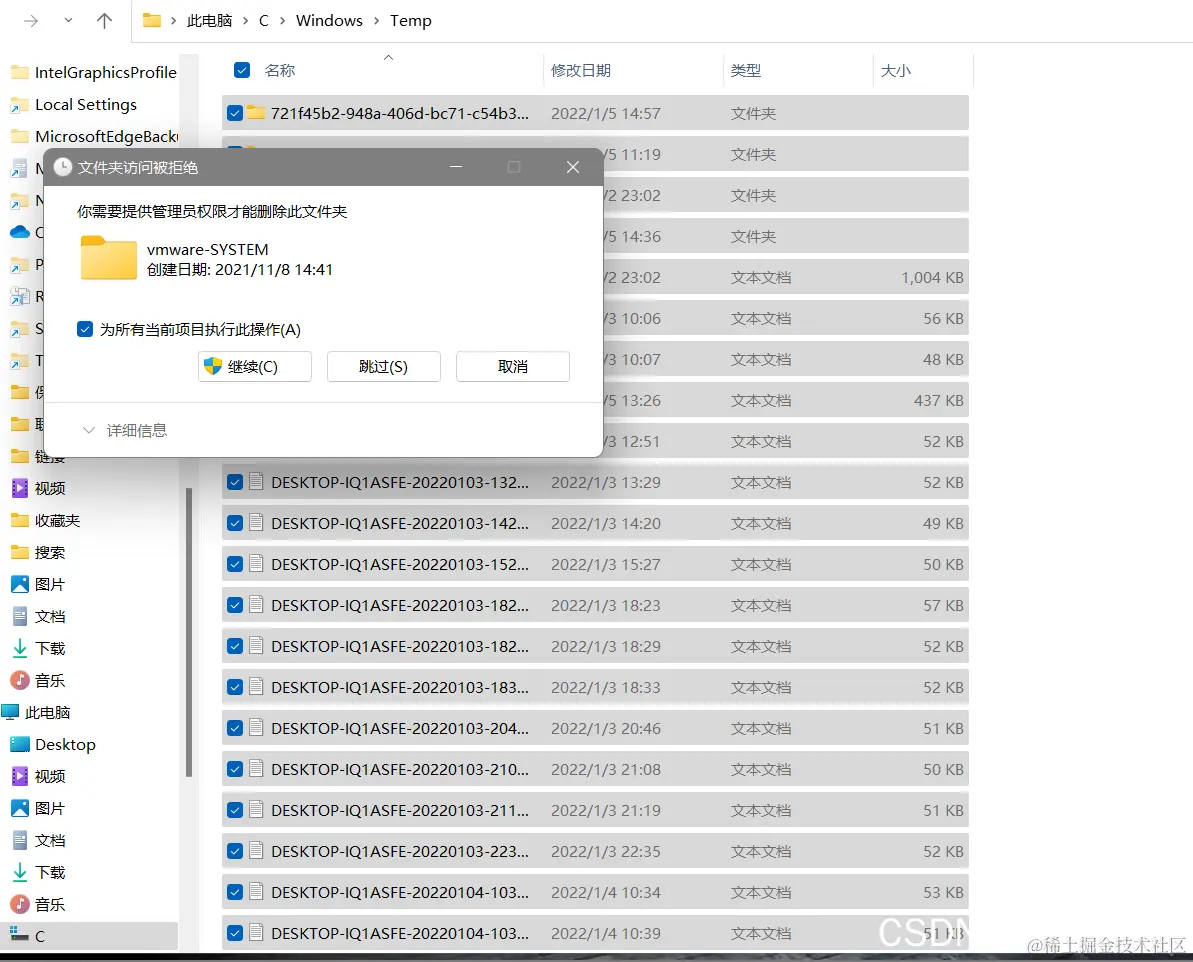The width and height of the screenshot is (1193, 962).
Task: Click the OneDrive cloud icon in sidebar
Action: (x=20, y=232)
